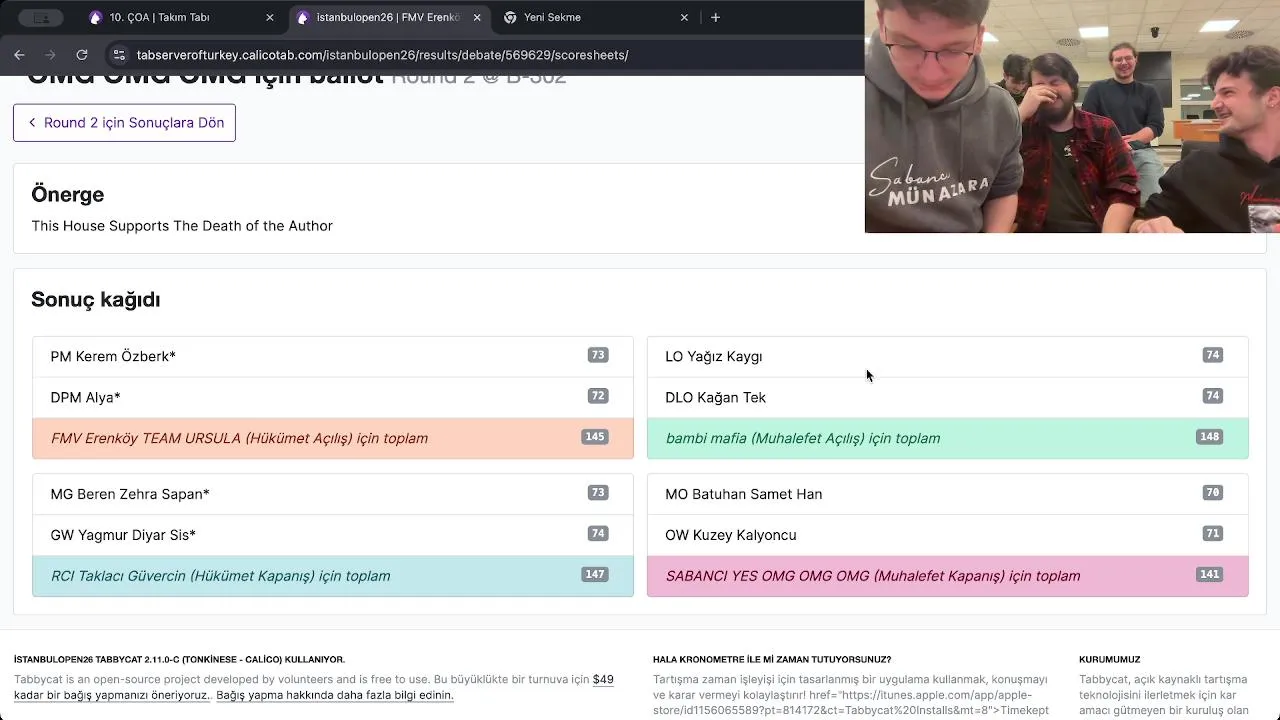The image size is (1280, 720).
Task: Click the 'Önerge' heading
Action: click(x=68, y=195)
